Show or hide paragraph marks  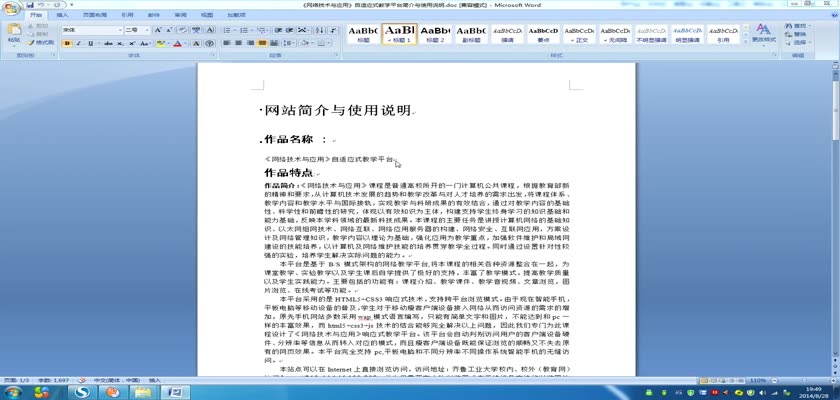333,30
